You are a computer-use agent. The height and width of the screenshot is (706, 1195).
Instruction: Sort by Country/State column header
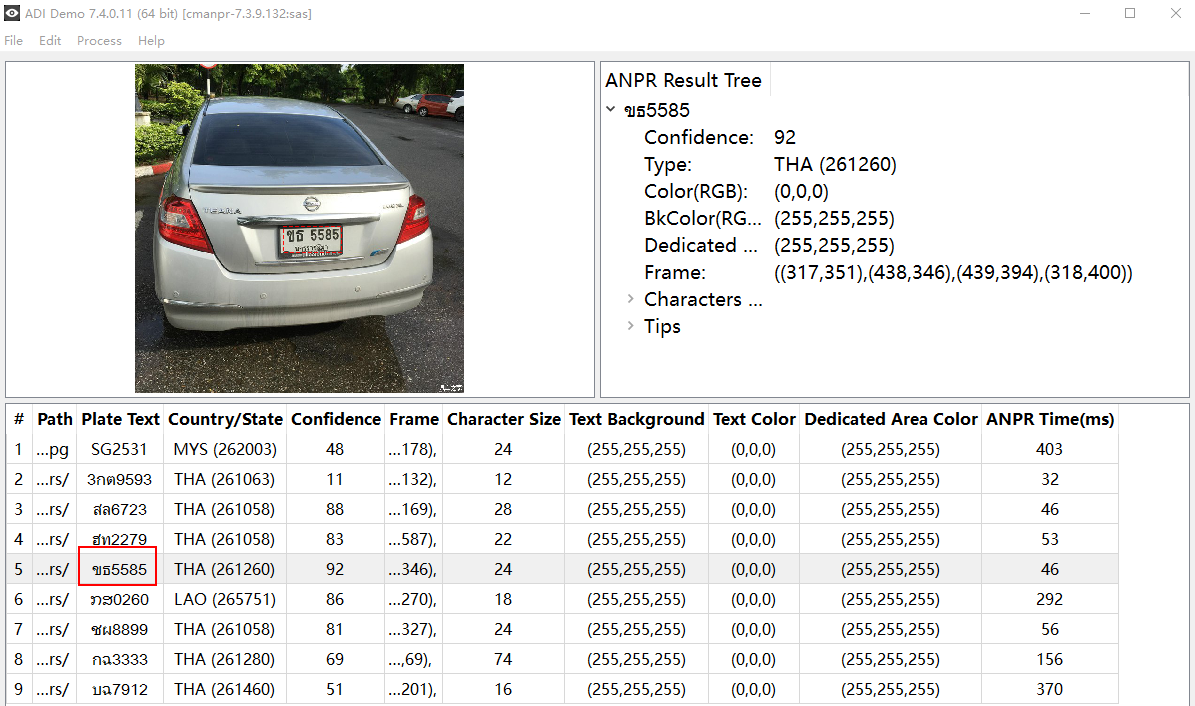[x=226, y=419]
